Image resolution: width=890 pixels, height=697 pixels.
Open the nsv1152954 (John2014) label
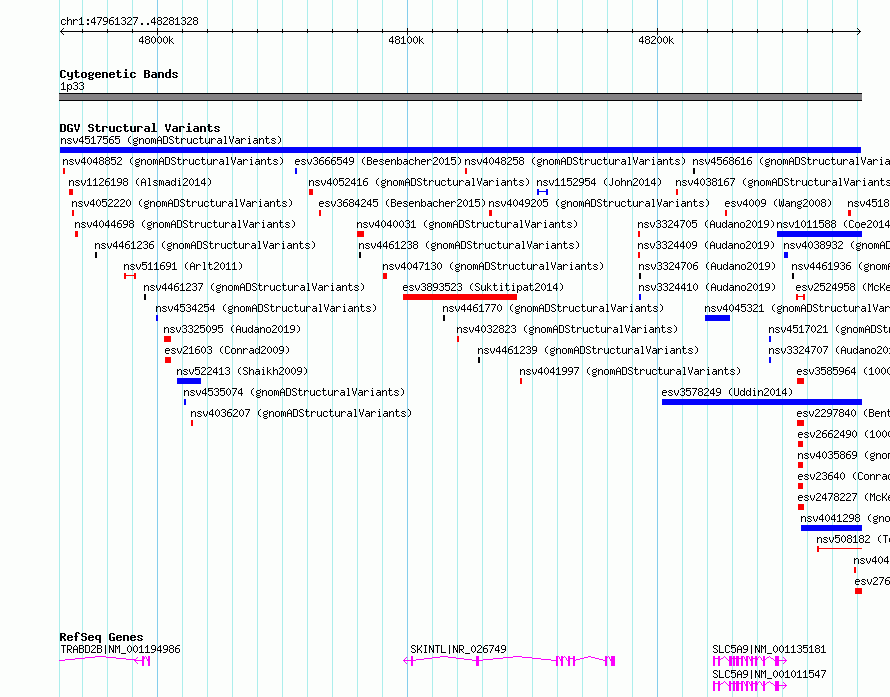click(599, 182)
